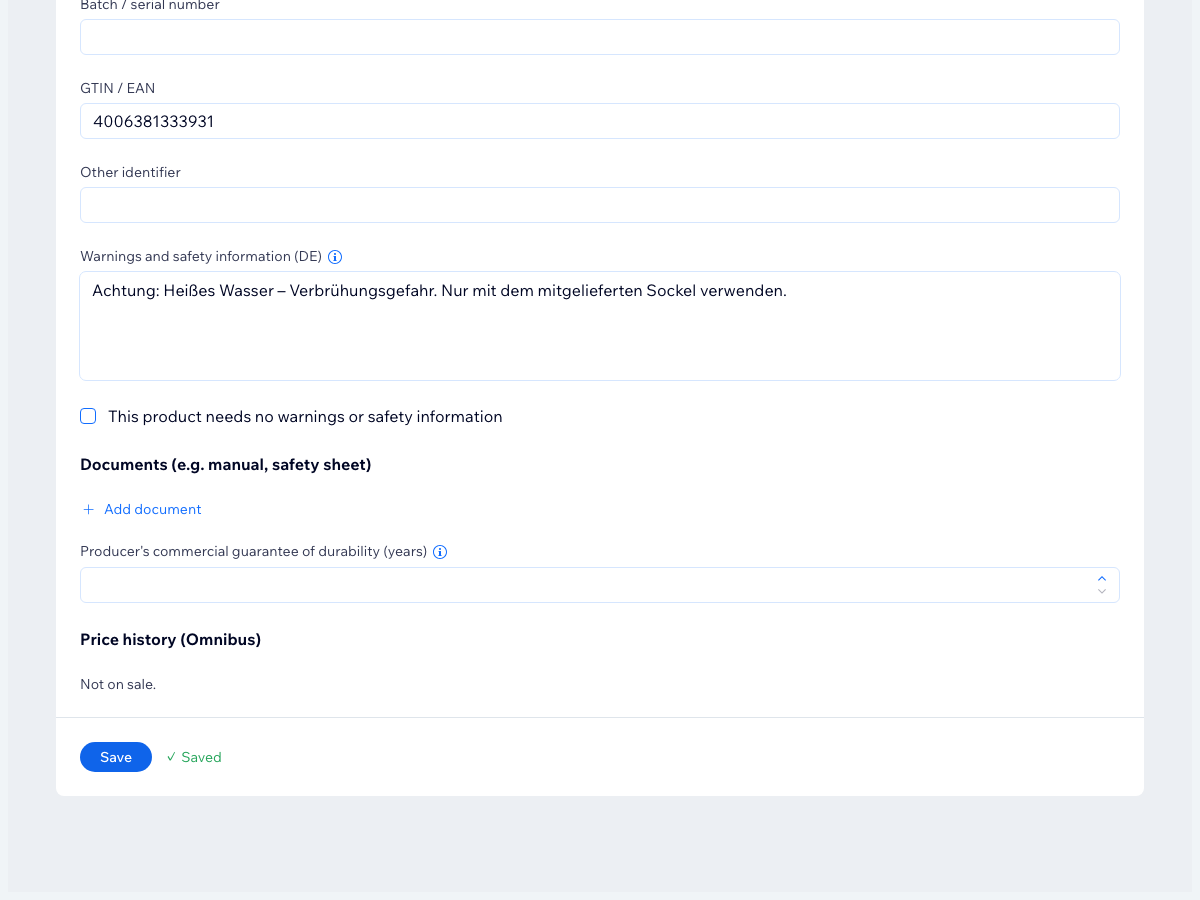Click the Price history (Omnibus) heading
The width and height of the screenshot is (1200, 900).
170,639
